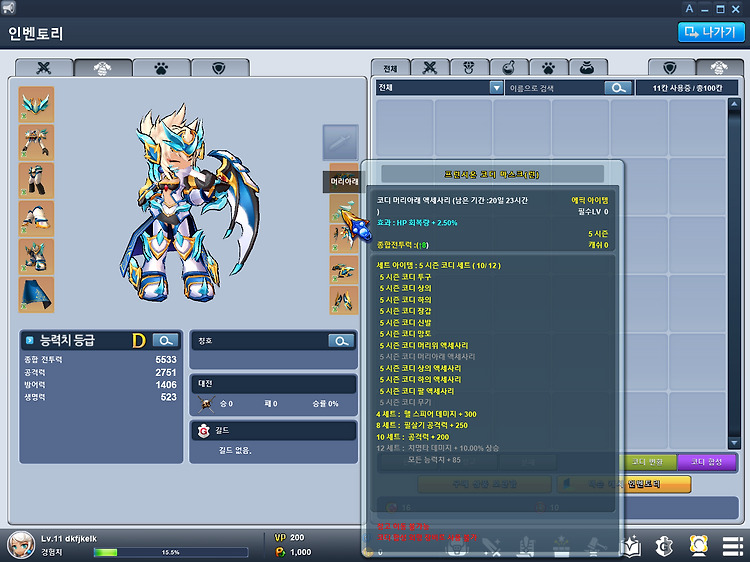
Task: Open the 칭호 title magnifier button
Action: (342, 341)
